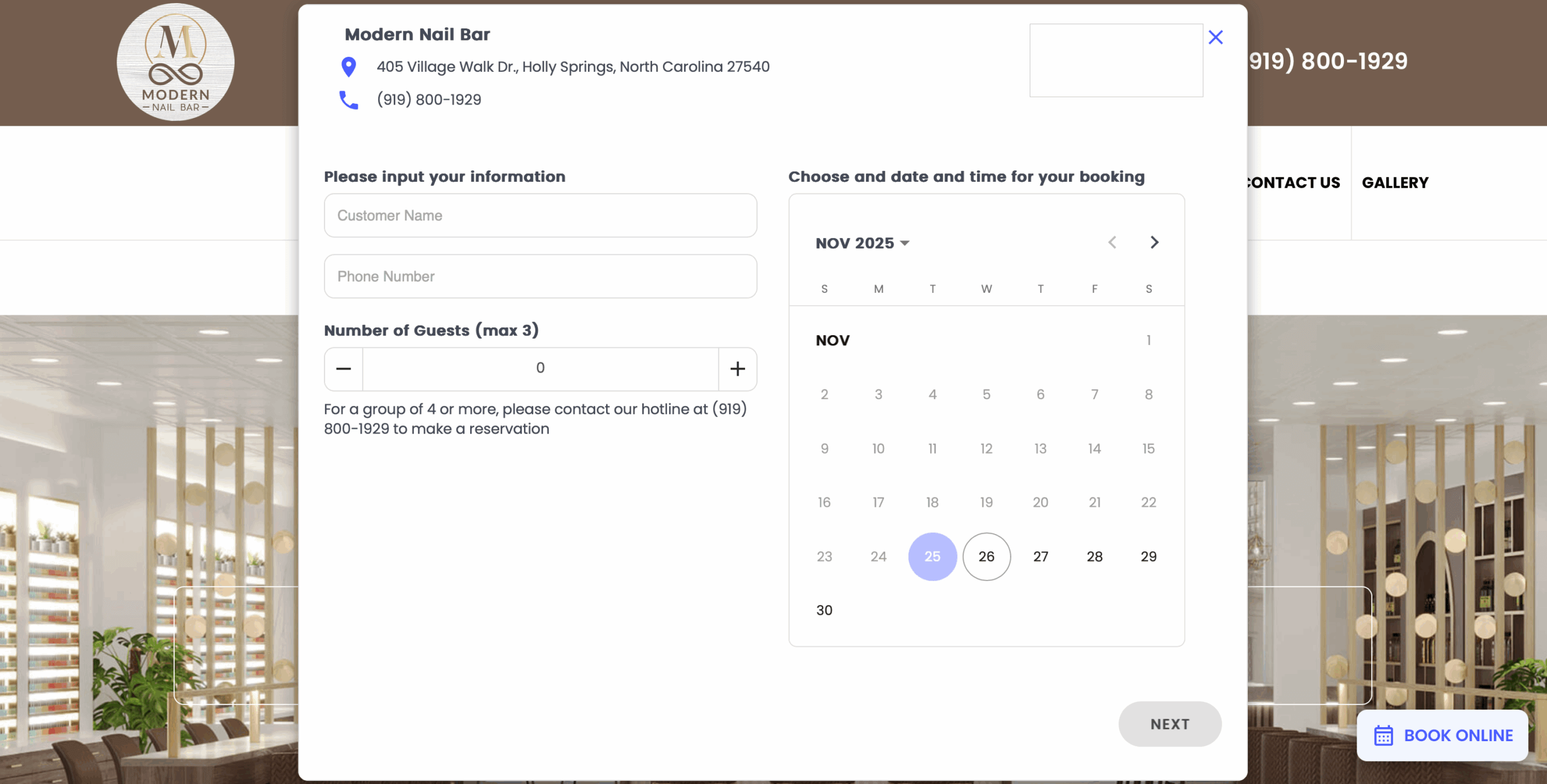
Task: Pick November 28 as the booking date
Action: point(1094,556)
